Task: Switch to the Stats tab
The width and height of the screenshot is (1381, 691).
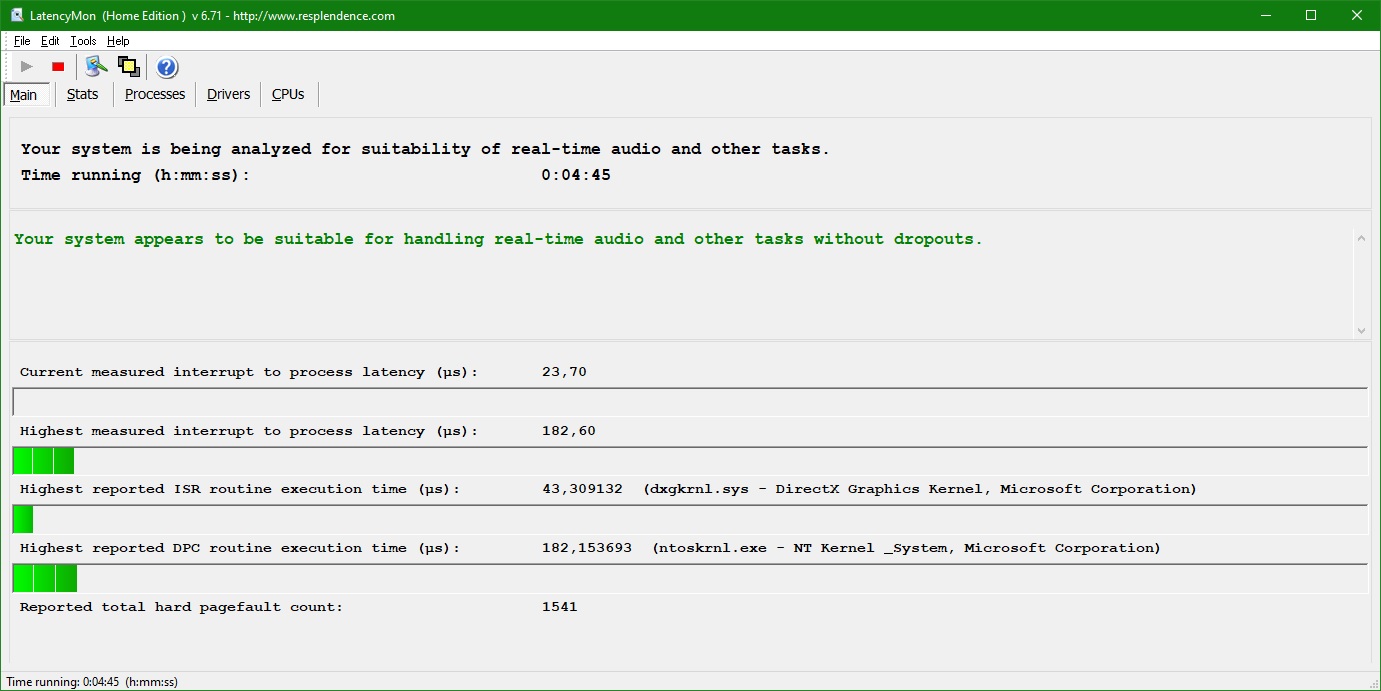Action: (x=83, y=94)
